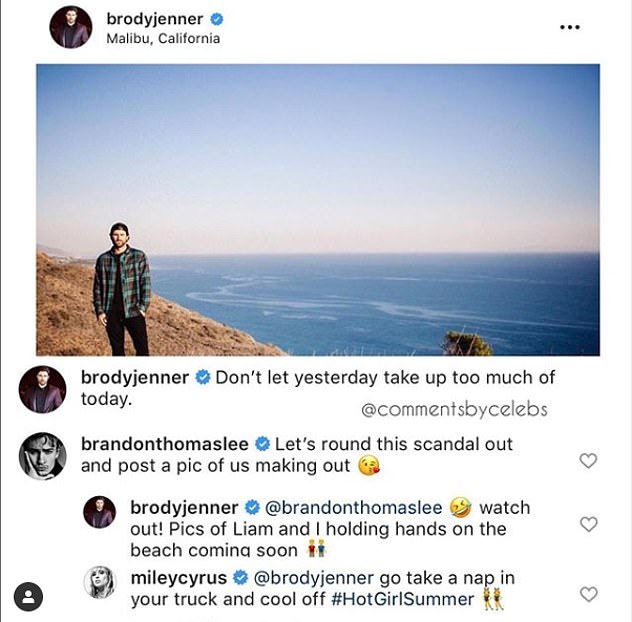
Task: Click brandonthomaslee's black-and-white avatar
Action: coord(42,456)
